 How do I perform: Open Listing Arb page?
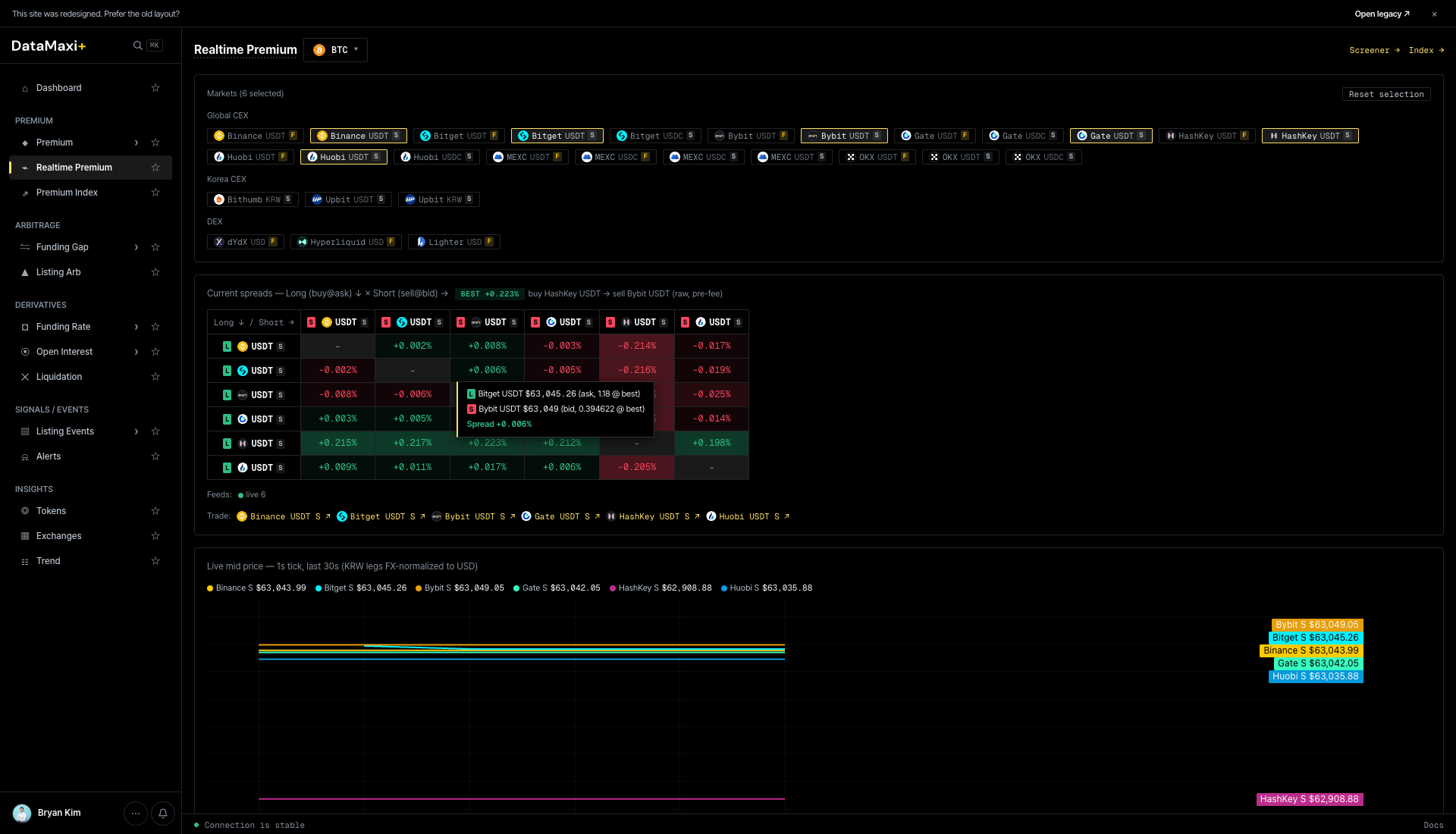coord(58,272)
